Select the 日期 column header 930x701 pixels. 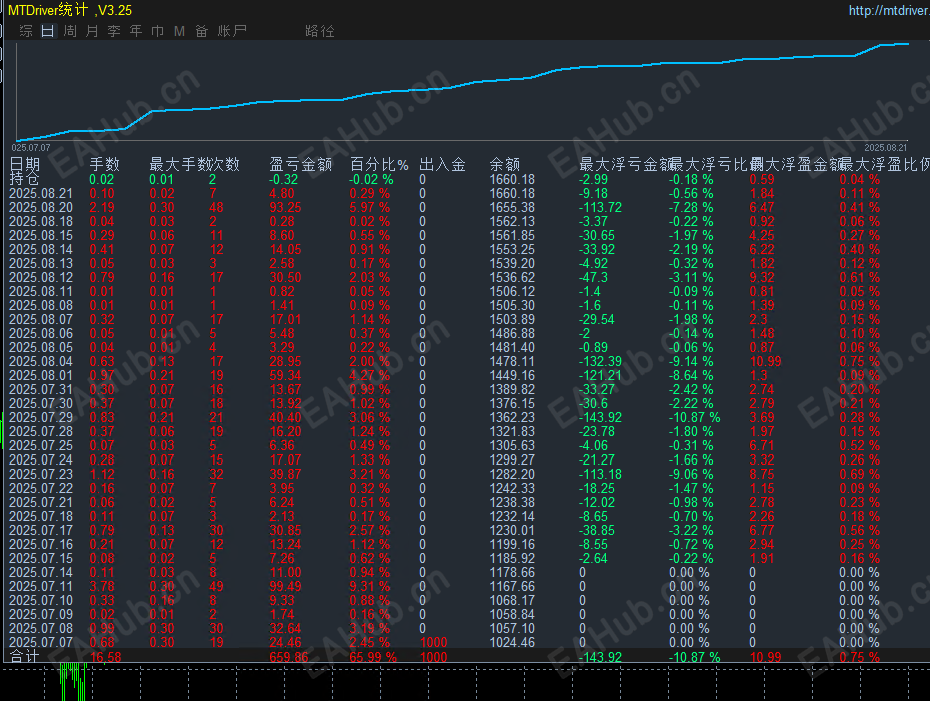click(22, 164)
